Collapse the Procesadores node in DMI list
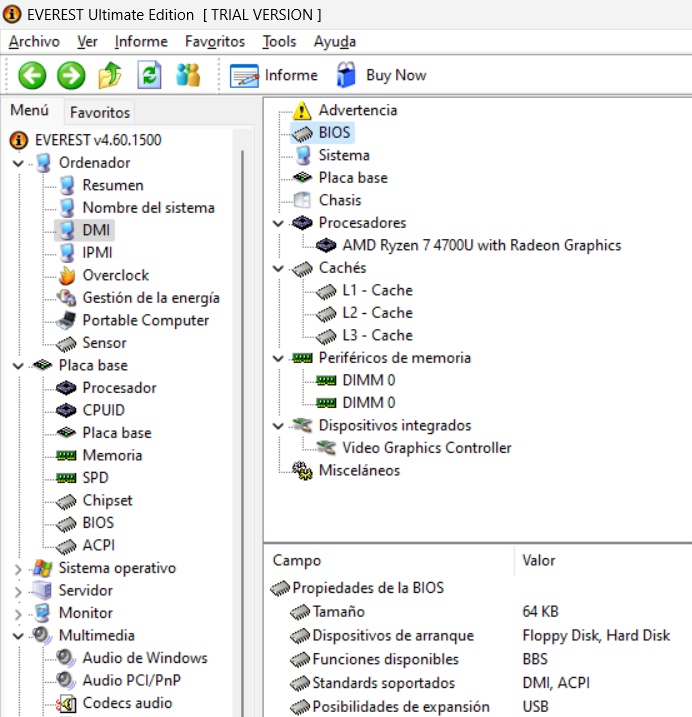The width and height of the screenshot is (692, 717). pyautogui.click(x=278, y=223)
